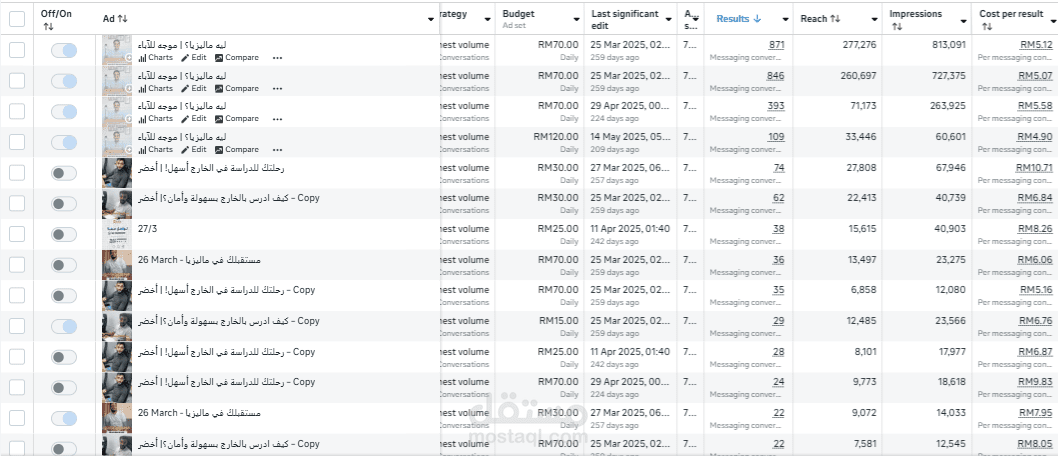Screen dimensions: 1058x456
Task: Click the 871 results link
Action: click(776, 45)
